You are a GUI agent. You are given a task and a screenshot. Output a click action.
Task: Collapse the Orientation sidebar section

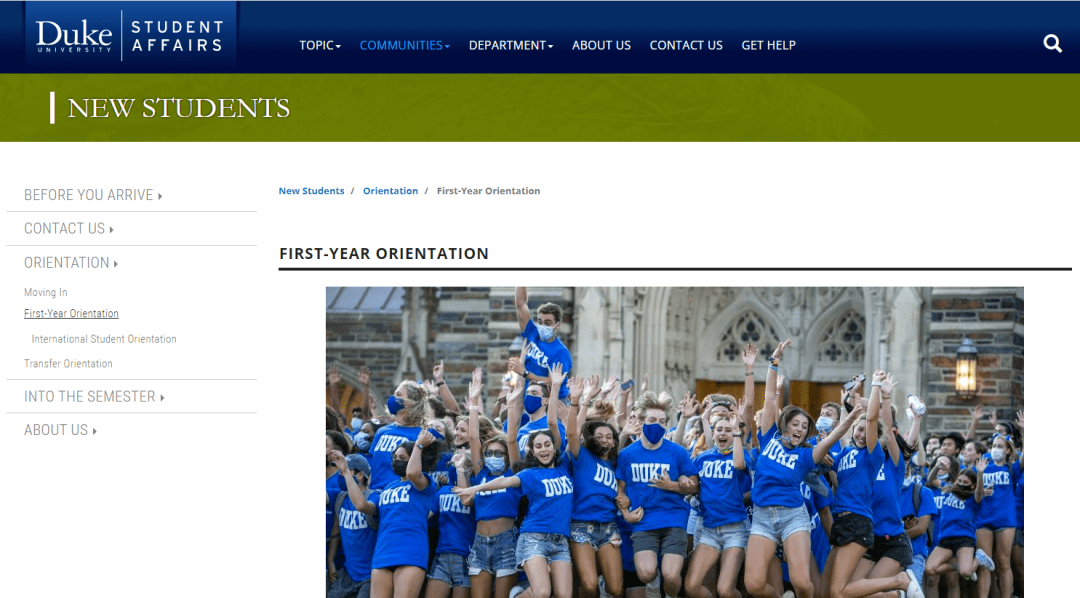71,262
